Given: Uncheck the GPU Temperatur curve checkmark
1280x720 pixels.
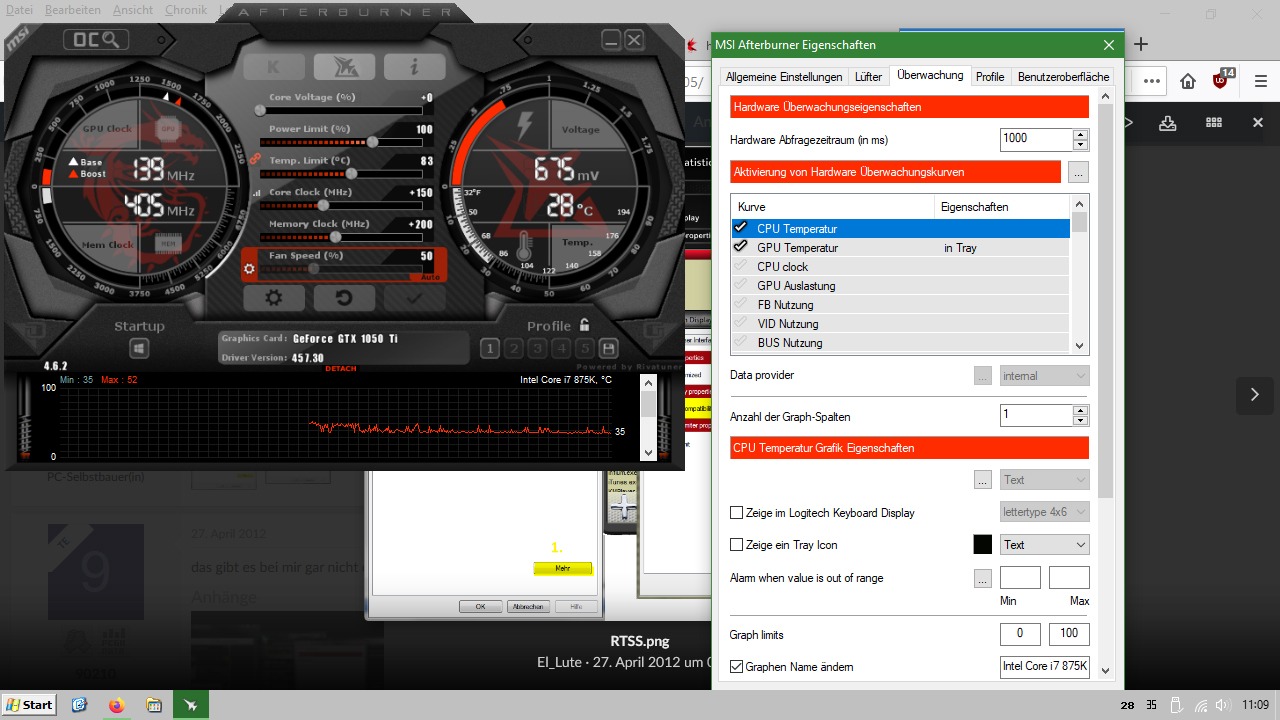Looking at the screenshot, I should (740, 247).
